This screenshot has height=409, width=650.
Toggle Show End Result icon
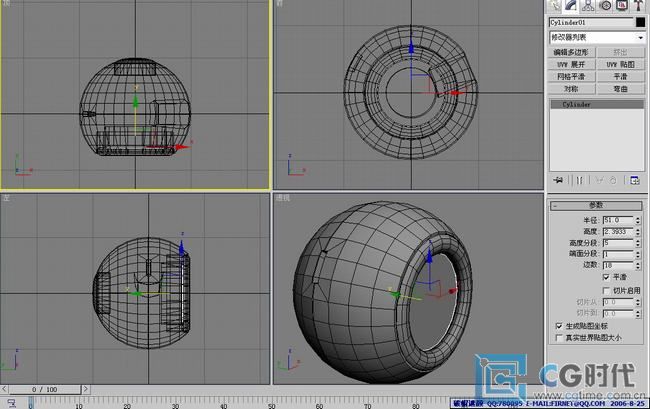580,180
